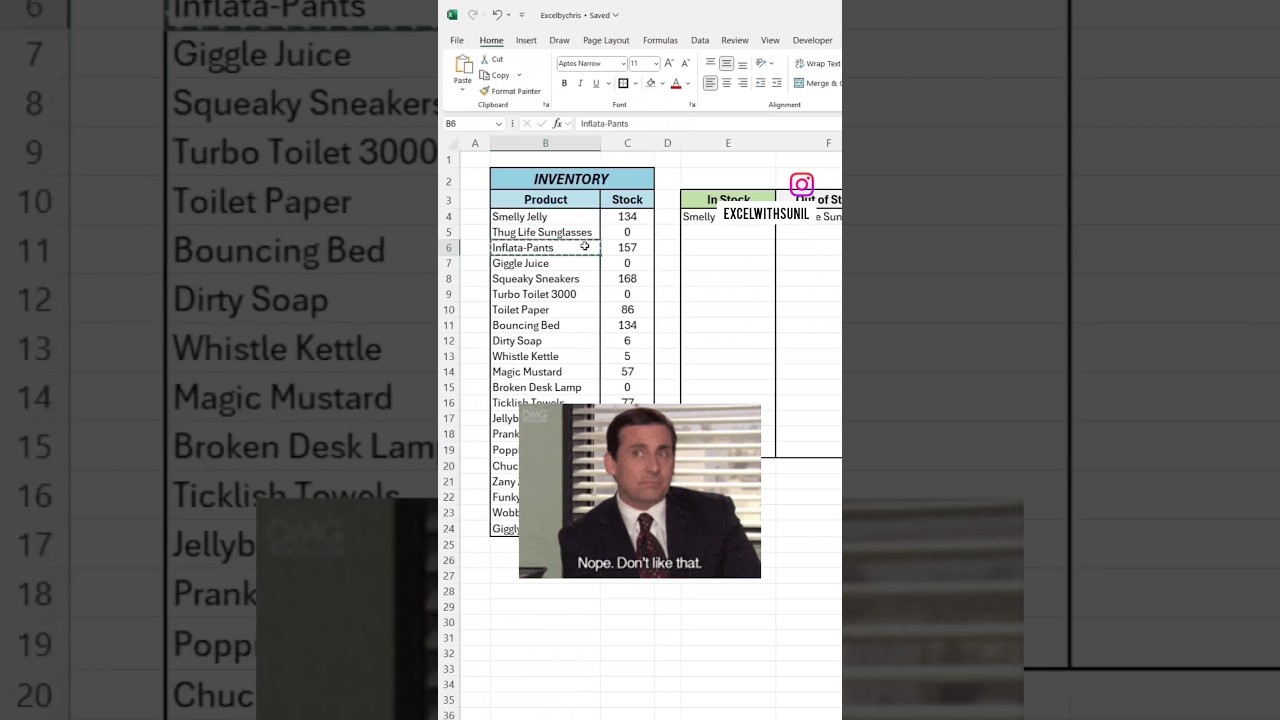Click the Increase Indent icon
Image resolution: width=1280 pixels, height=720 pixels.
pos(776,83)
